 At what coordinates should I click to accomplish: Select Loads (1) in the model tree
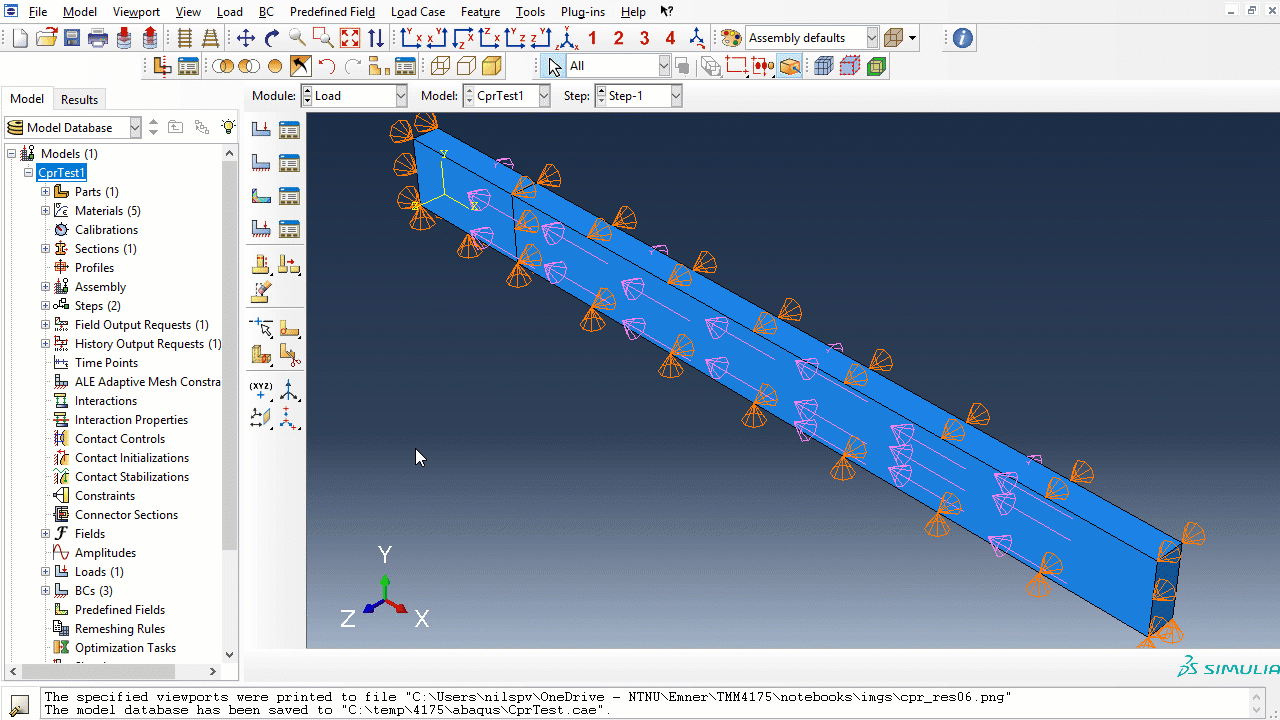point(99,572)
